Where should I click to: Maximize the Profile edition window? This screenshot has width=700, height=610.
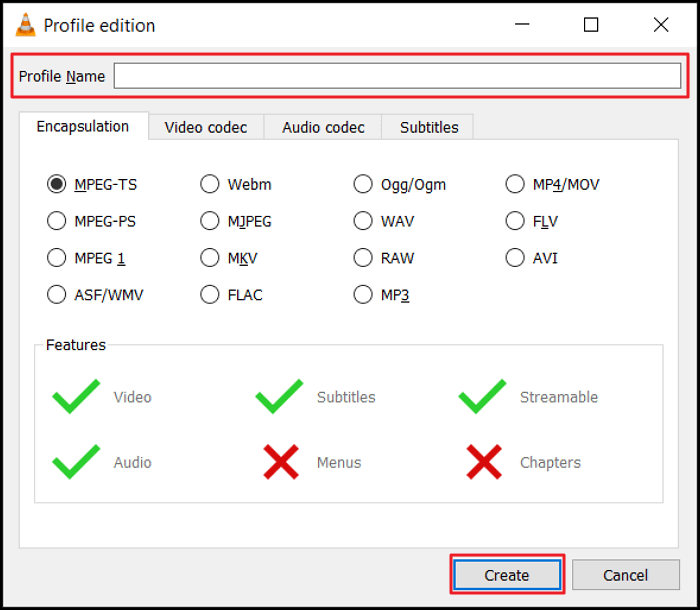(591, 25)
